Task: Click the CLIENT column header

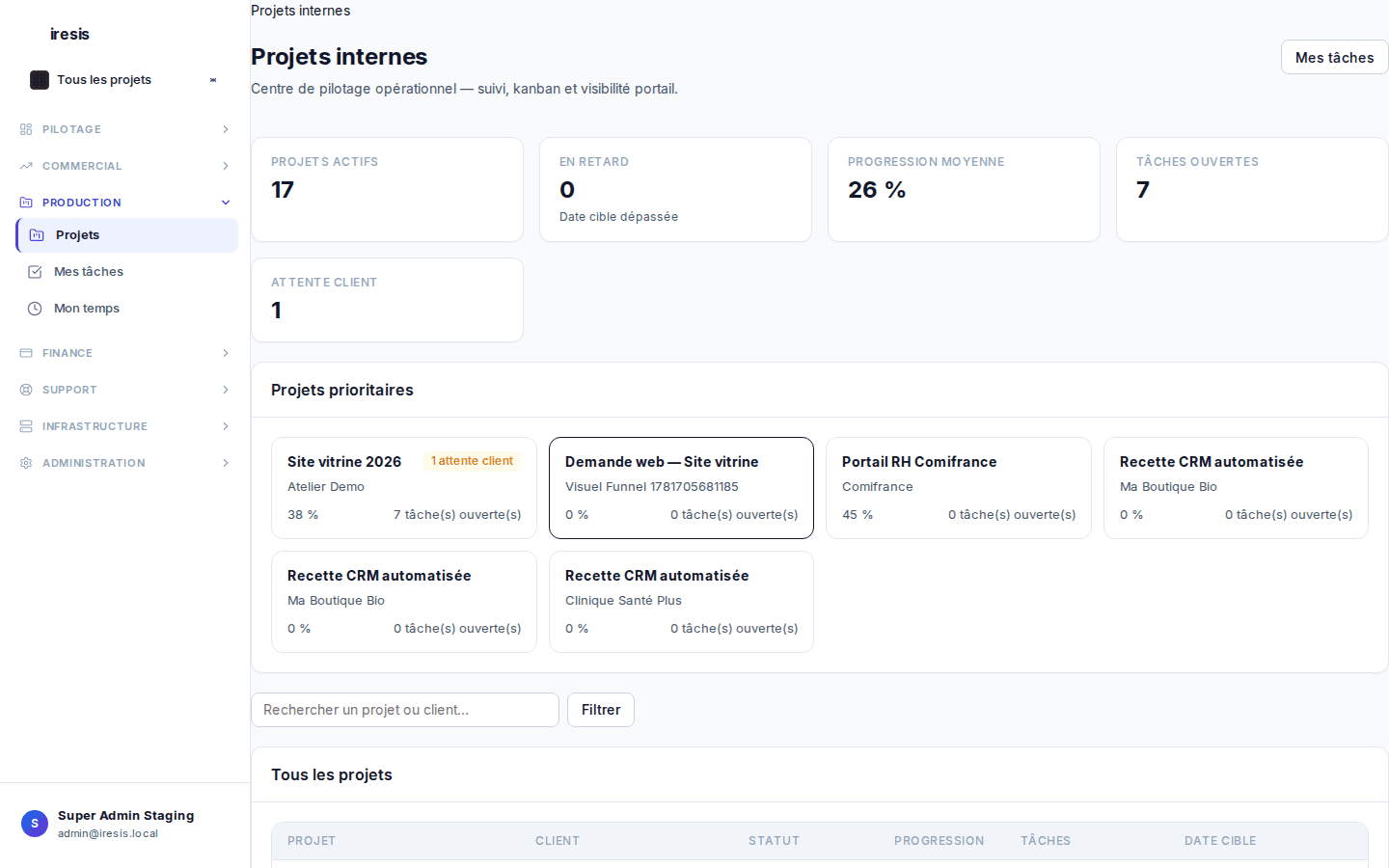Action: 558,841
